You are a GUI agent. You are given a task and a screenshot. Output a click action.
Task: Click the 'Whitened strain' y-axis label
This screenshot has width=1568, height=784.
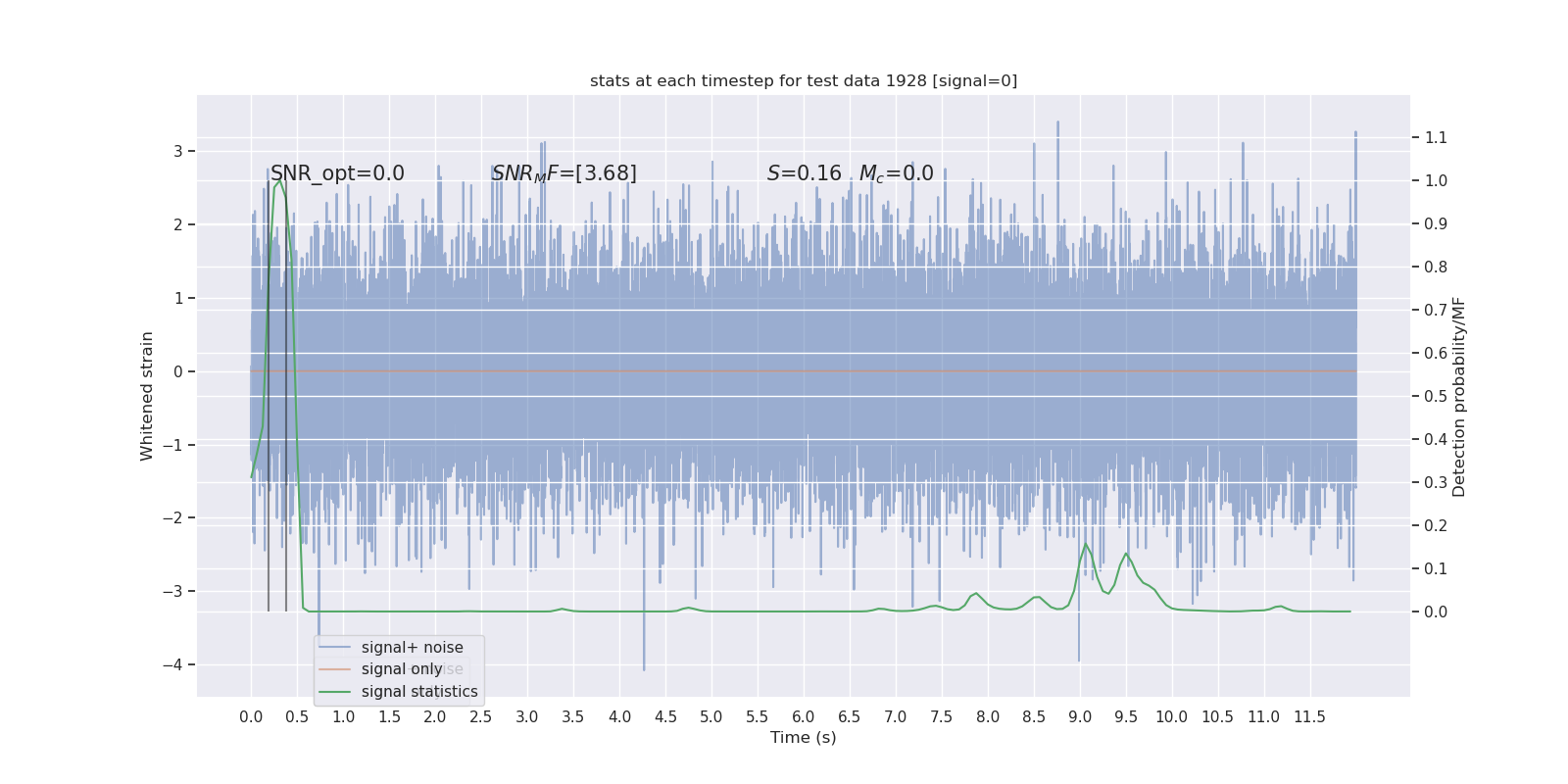pos(147,396)
